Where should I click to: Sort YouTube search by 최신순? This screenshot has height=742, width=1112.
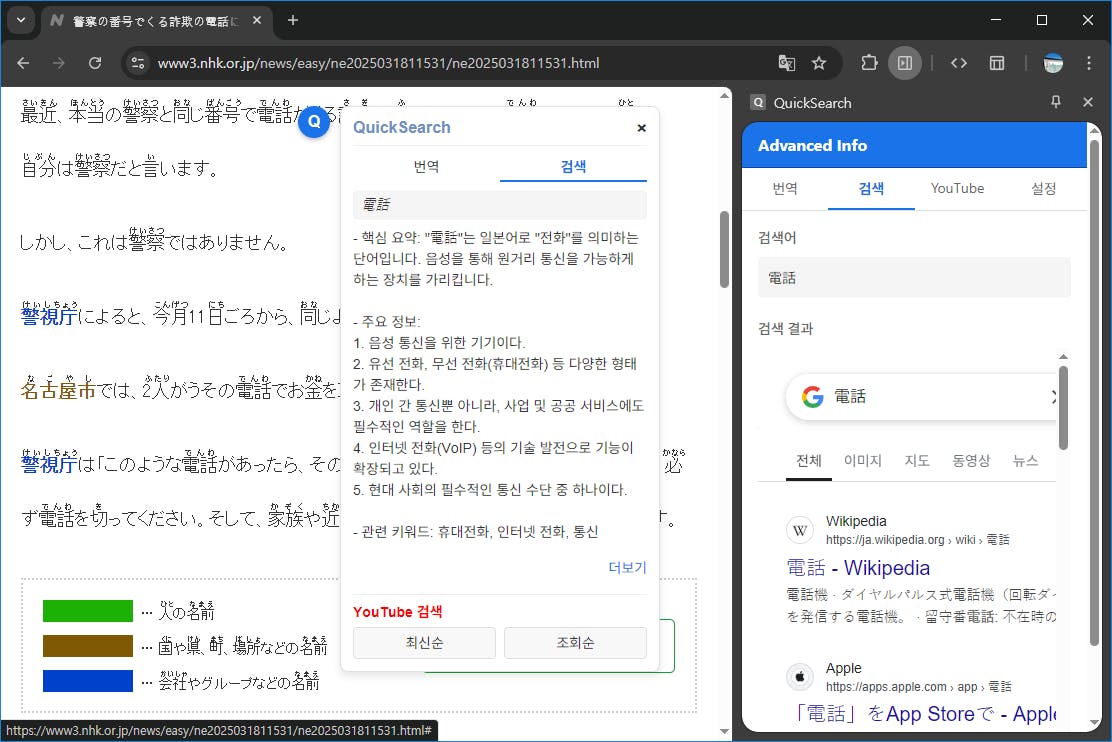click(424, 643)
